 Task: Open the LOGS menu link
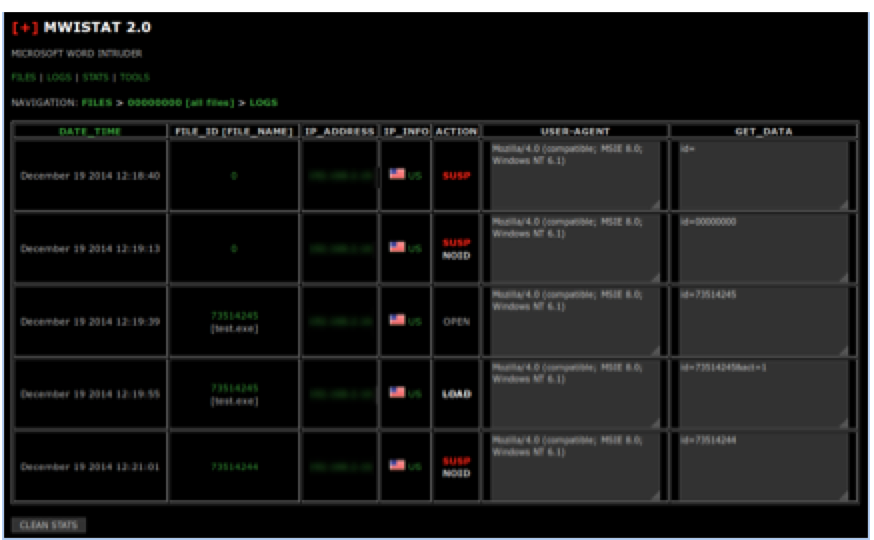pyautogui.click(x=59, y=77)
